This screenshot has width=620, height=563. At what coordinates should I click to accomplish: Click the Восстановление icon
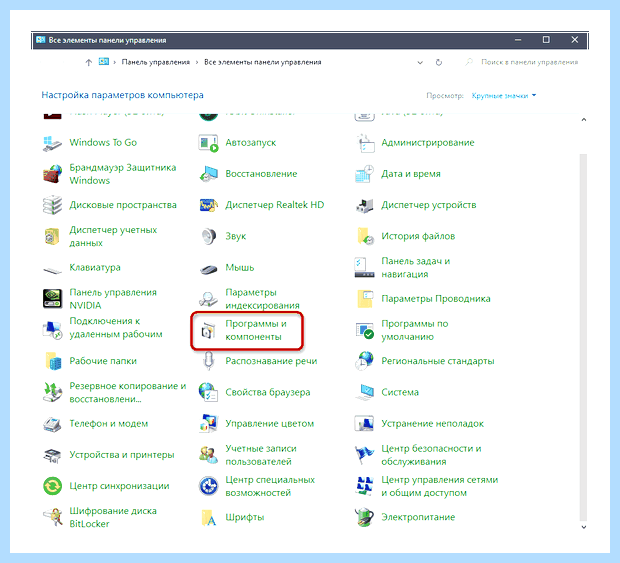click(208, 174)
